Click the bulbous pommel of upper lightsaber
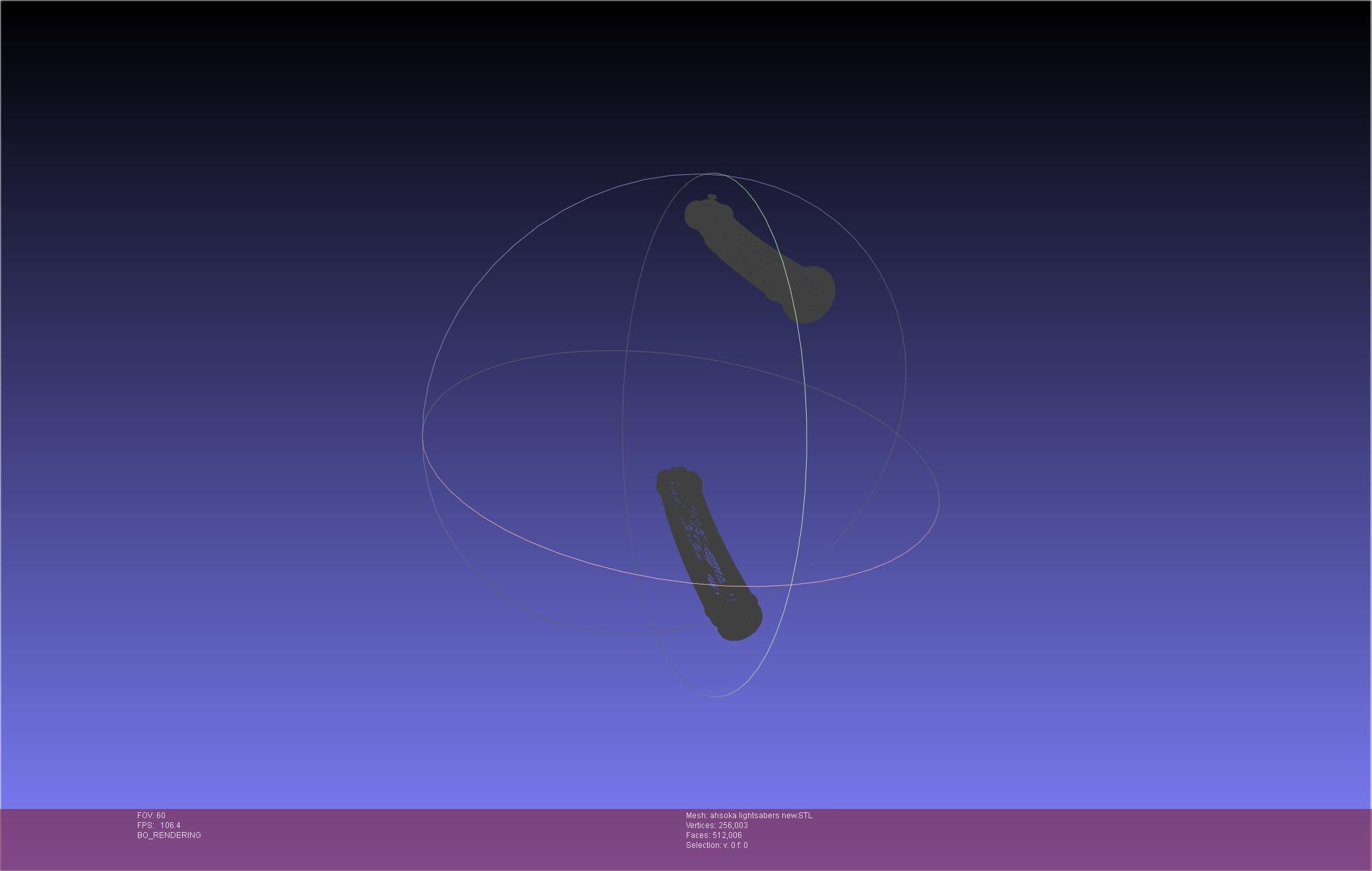 point(813,295)
